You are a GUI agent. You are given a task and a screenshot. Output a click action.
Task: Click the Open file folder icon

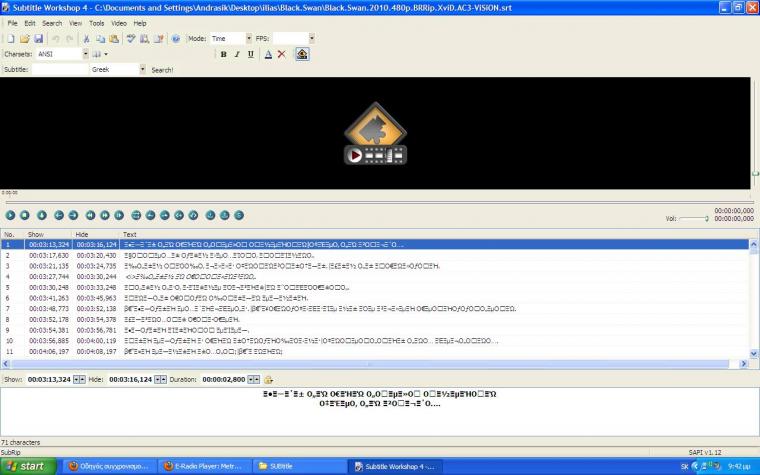coord(24,38)
